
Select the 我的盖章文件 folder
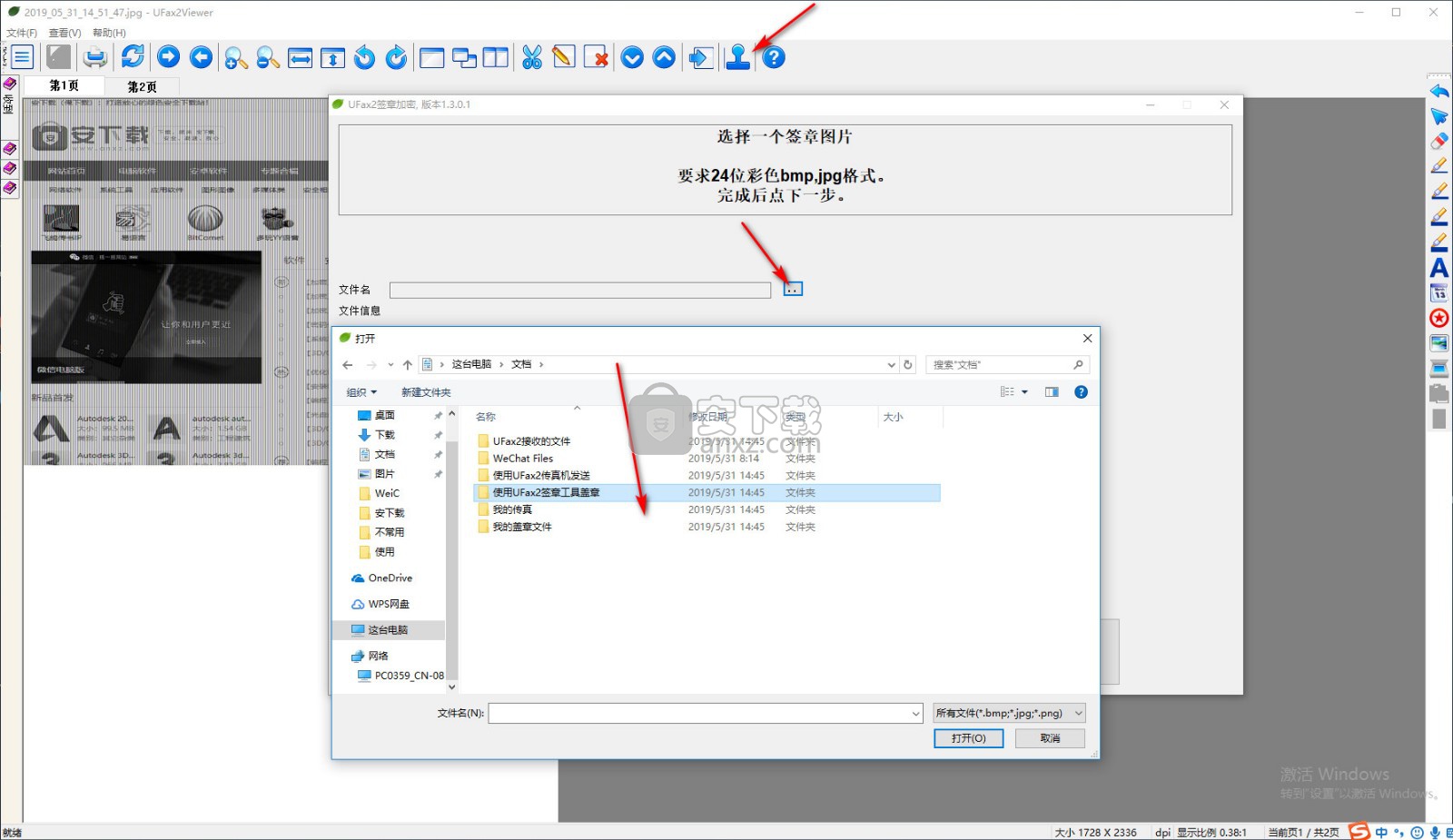coord(521,527)
